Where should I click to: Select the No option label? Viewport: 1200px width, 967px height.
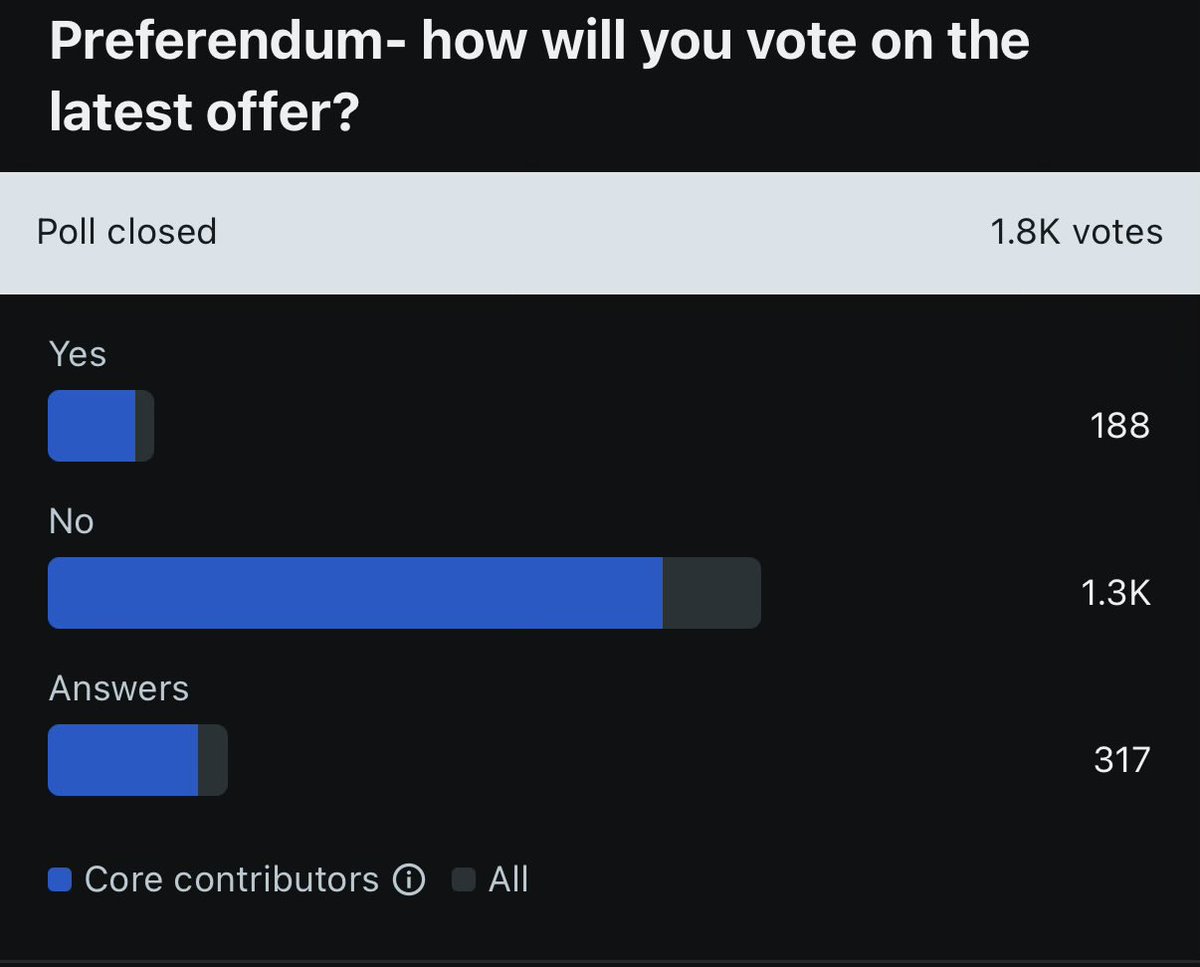pos(71,521)
